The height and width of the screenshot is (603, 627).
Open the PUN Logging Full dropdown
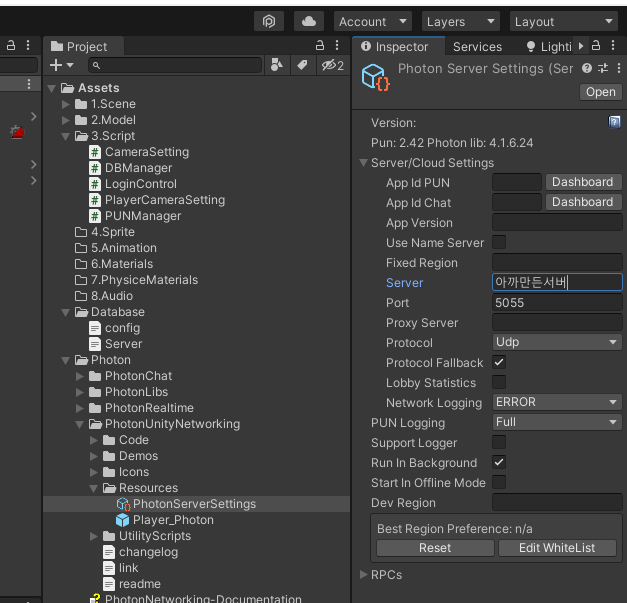(557, 422)
